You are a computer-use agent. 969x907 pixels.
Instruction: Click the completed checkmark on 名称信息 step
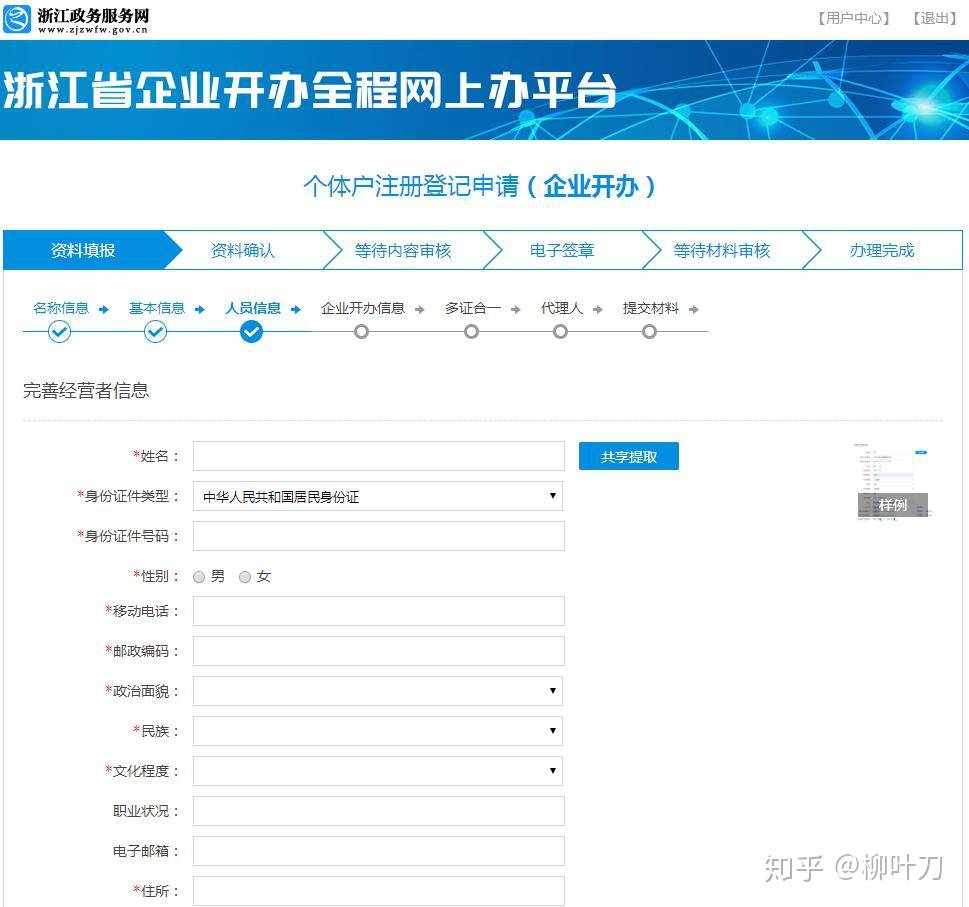[x=59, y=331]
